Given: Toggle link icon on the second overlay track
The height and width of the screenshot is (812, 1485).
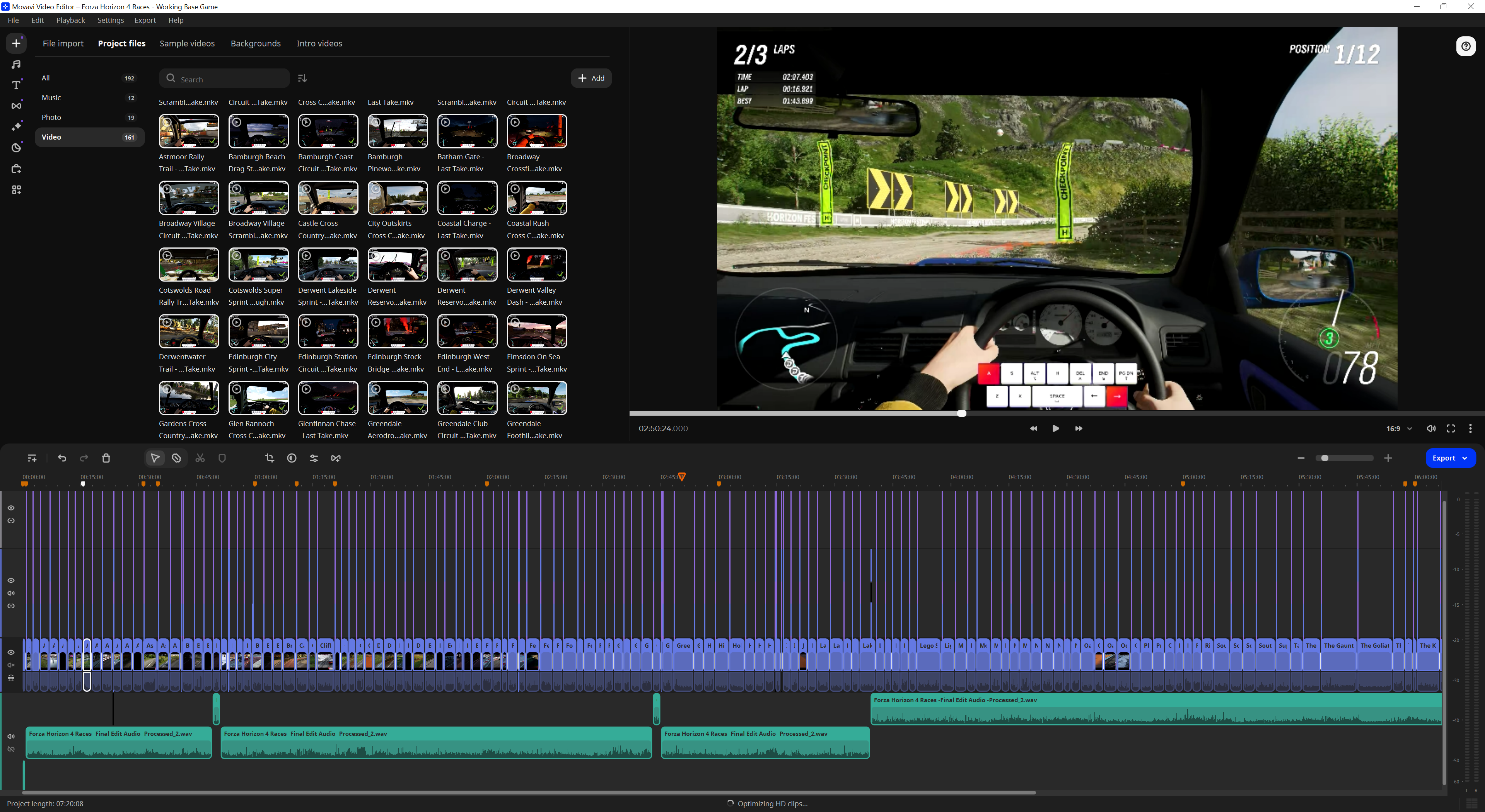Looking at the screenshot, I should [x=11, y=606].
